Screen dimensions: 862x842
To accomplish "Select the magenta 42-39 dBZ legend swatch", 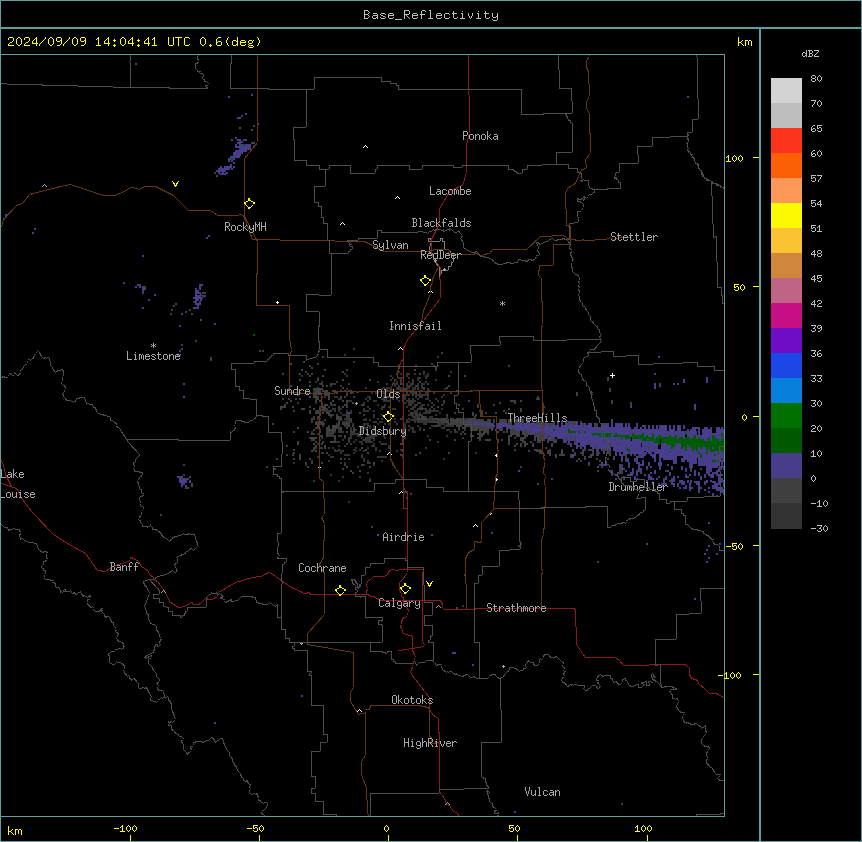I will [x=786, y=315].
